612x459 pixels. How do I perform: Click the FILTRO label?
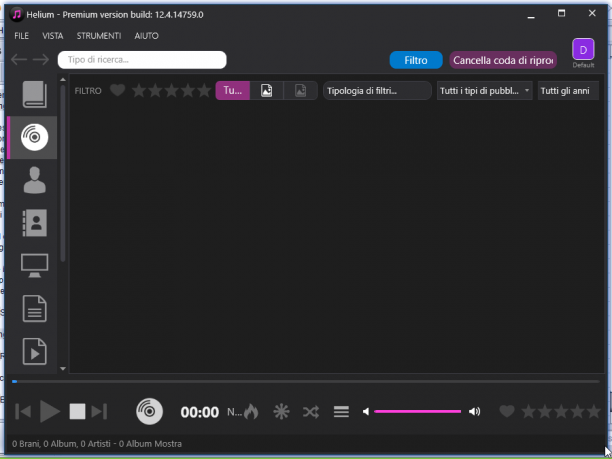(88, 91)
